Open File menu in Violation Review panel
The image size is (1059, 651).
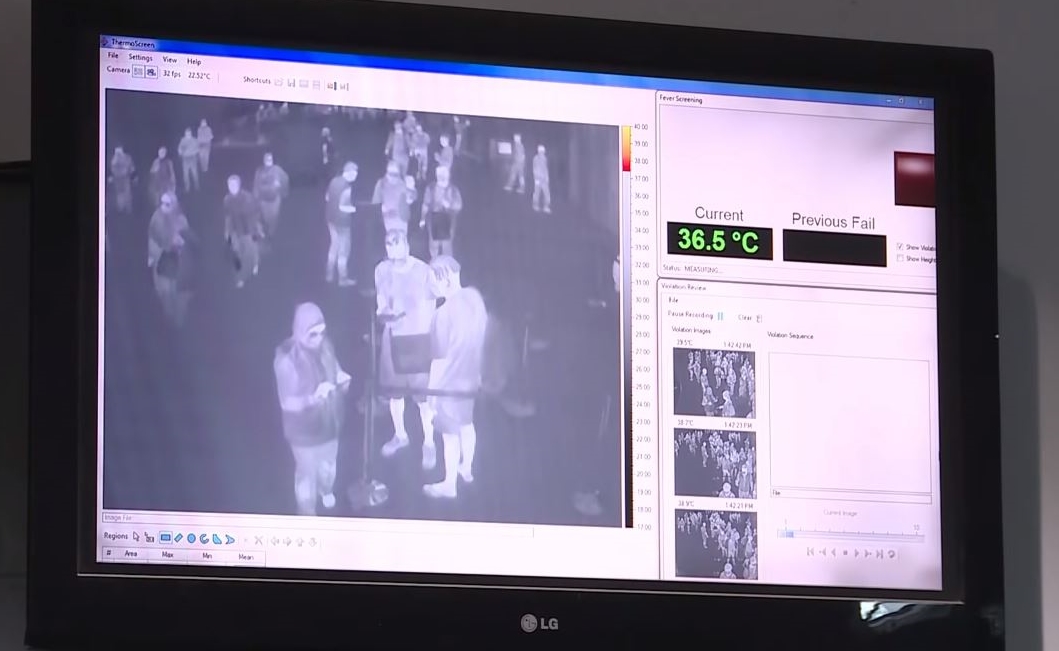click(673, 299)
